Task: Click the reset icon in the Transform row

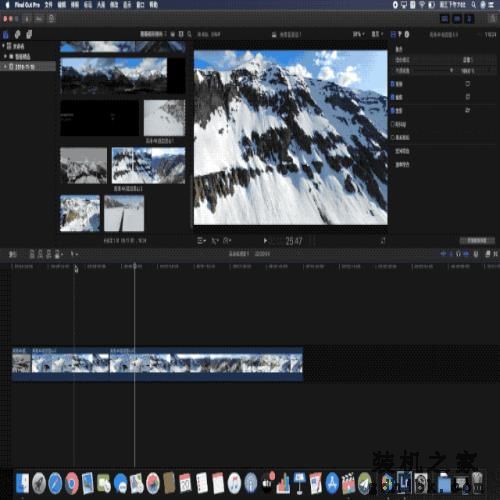Action: [468, 84]
